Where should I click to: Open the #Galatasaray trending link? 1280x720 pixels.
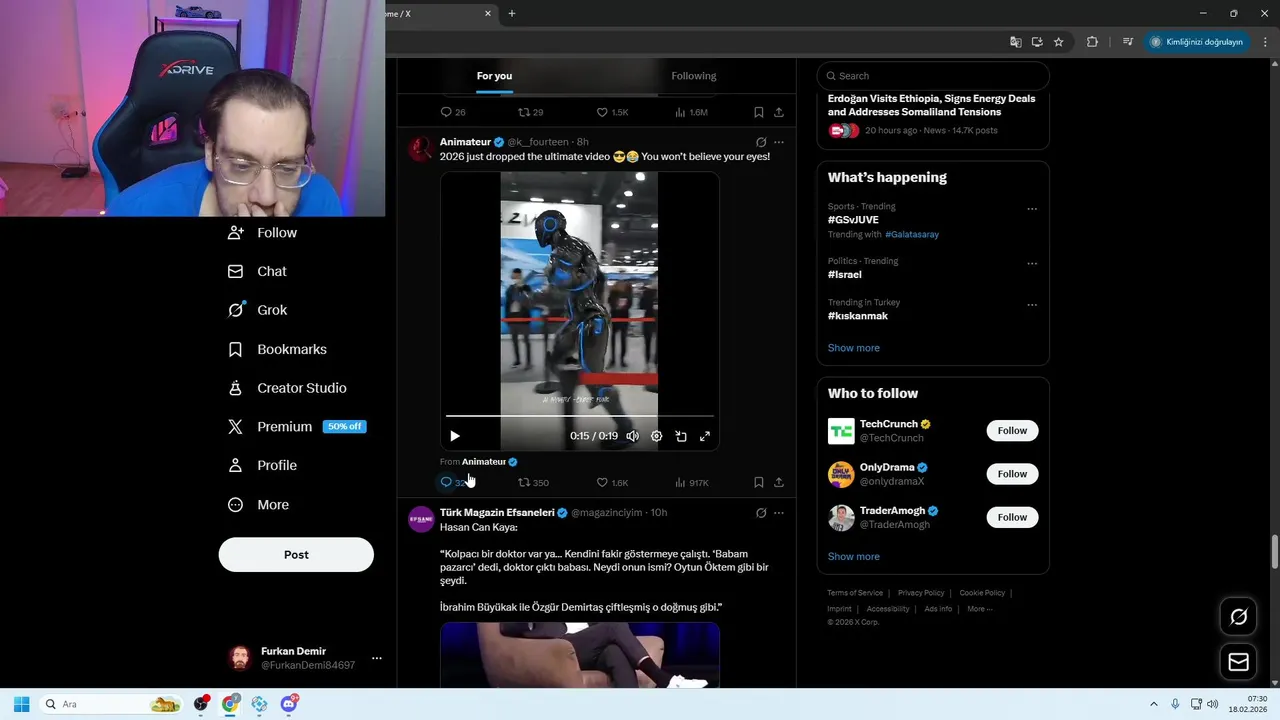tap(912, 235)
